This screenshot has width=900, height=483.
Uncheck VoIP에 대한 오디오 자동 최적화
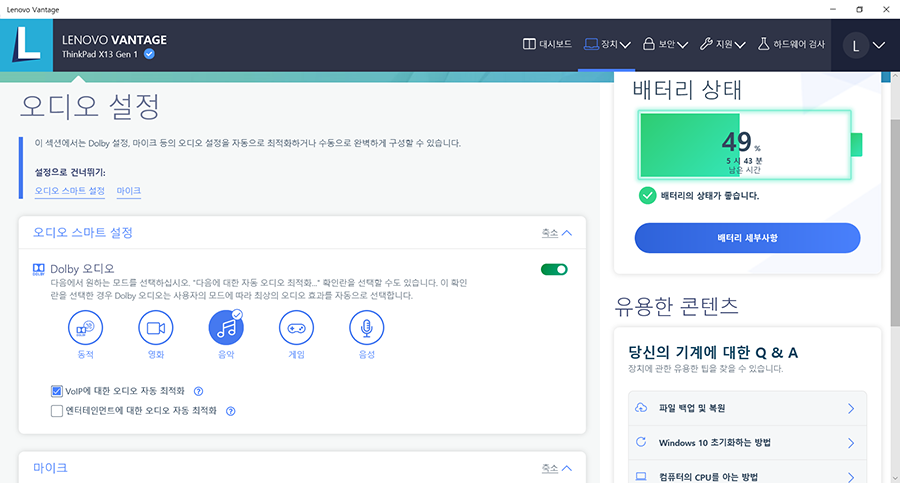point(56,391)
